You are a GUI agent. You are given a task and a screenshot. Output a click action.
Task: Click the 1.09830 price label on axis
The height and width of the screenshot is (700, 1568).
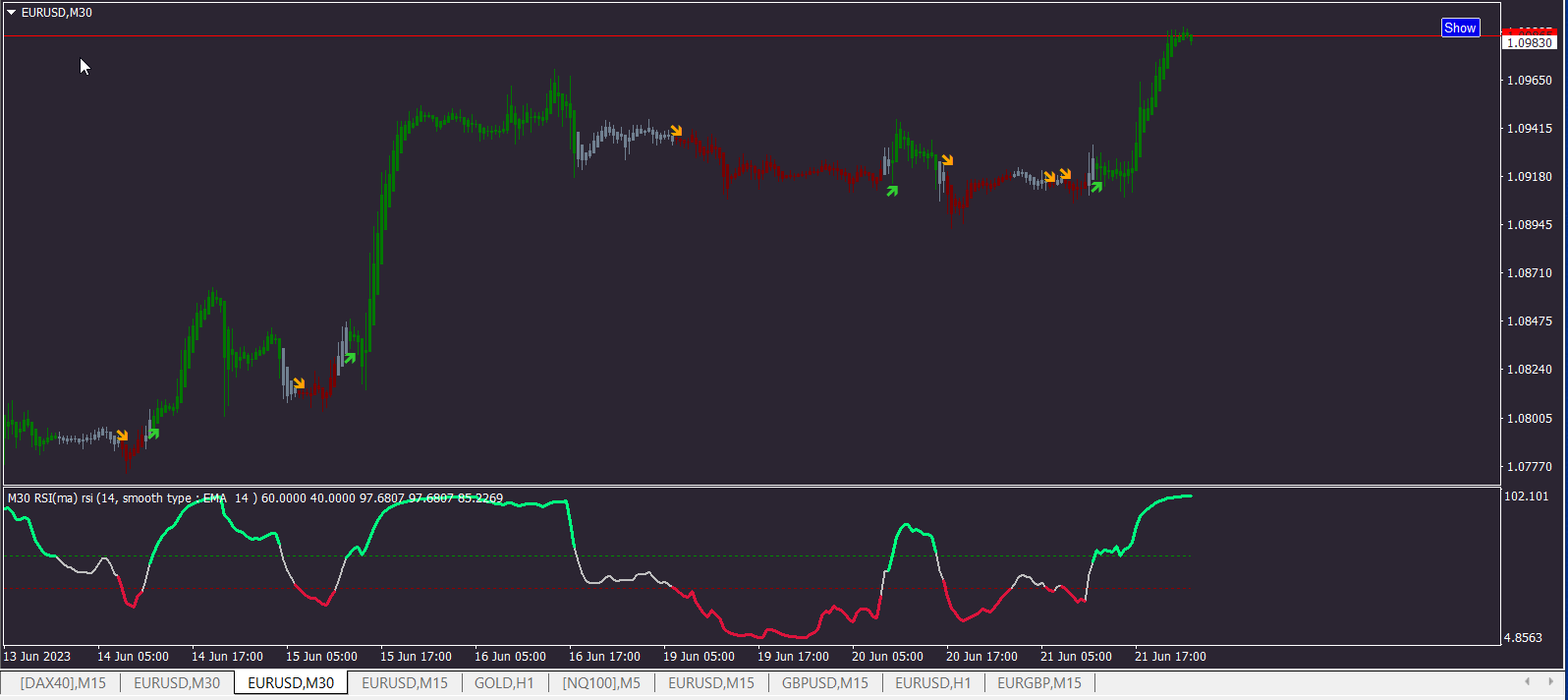[1530, 42]
